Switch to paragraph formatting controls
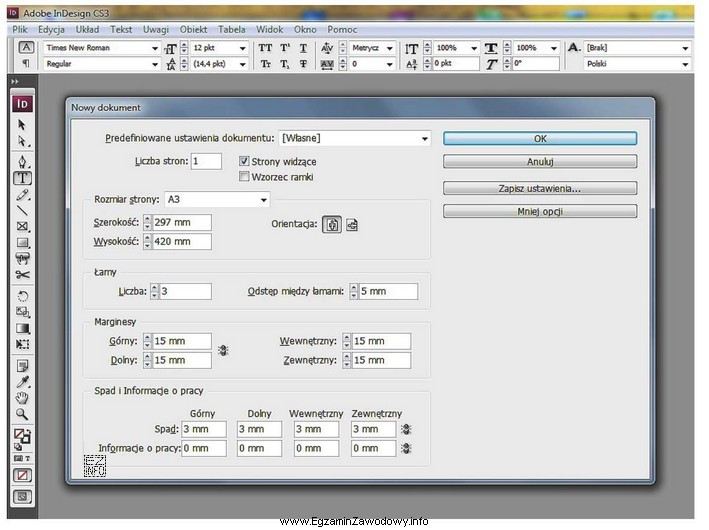Screen dimensions: 709x530 click(26, 63)
